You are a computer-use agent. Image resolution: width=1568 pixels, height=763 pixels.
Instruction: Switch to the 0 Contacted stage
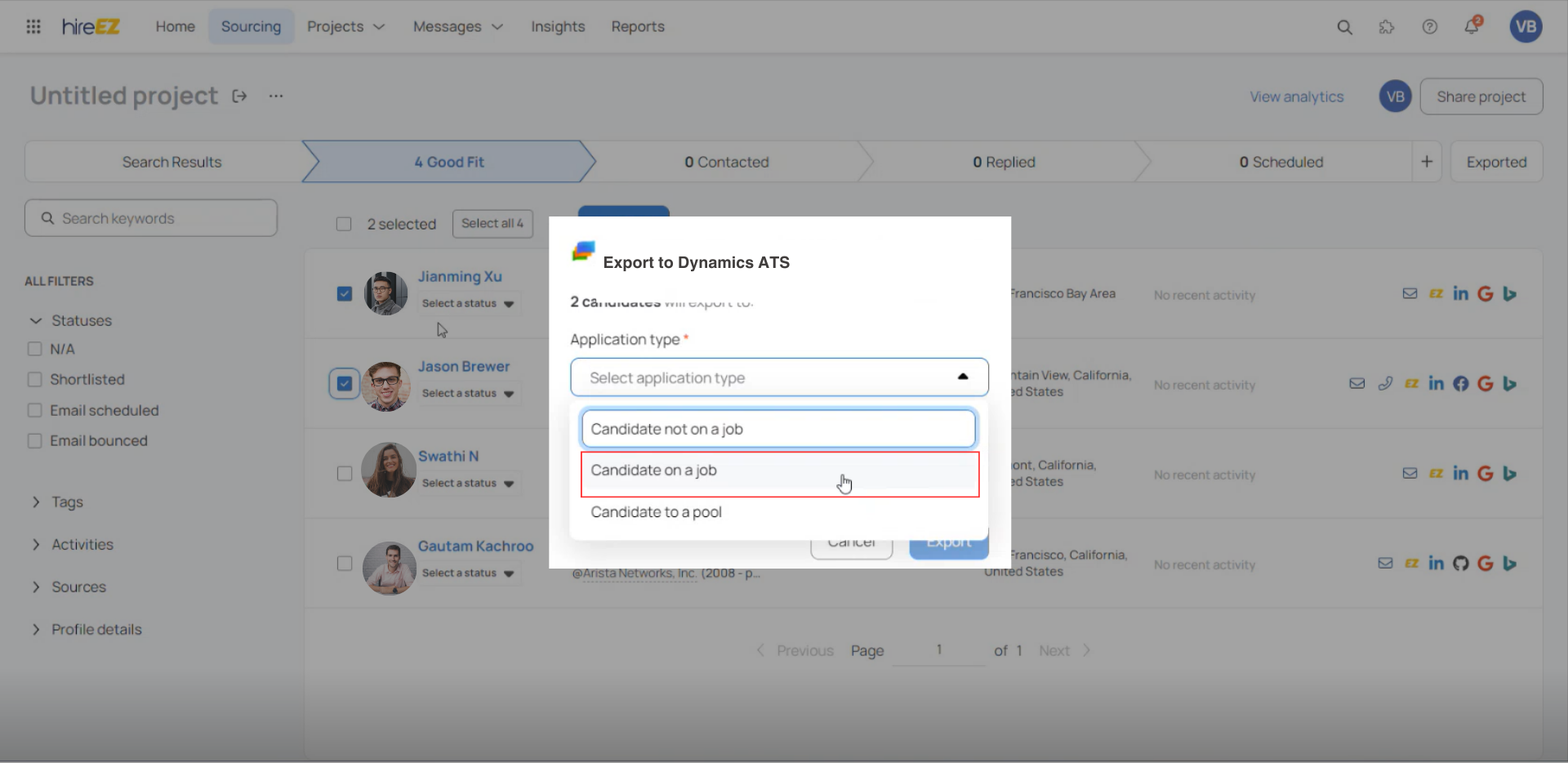coord(727,162)
